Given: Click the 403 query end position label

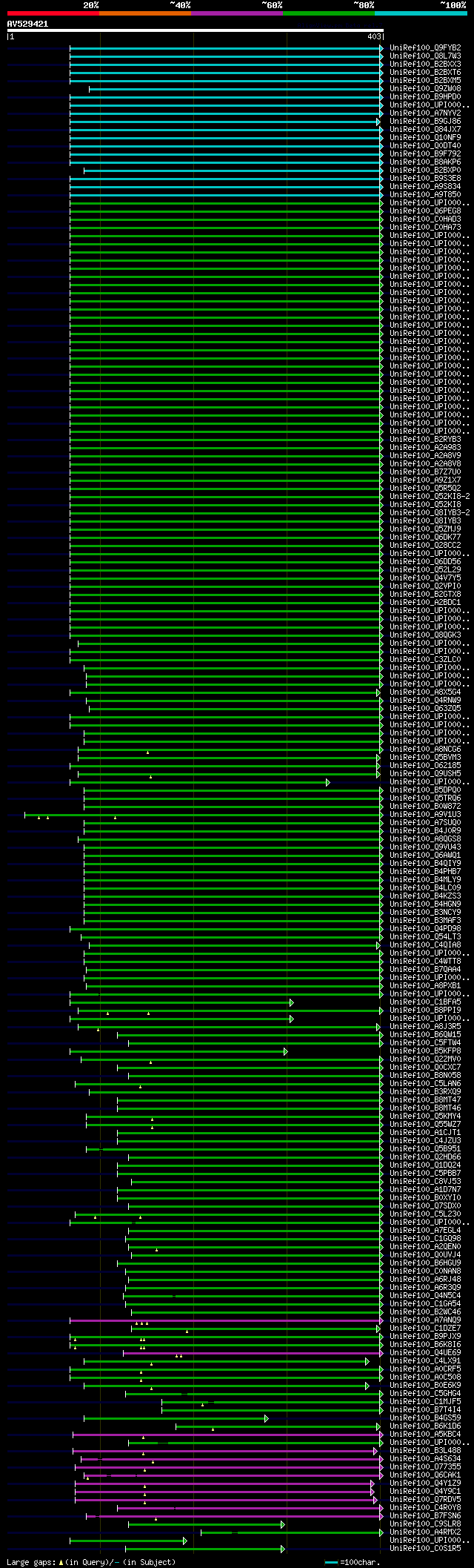Looking at the screenshot, I should click(x=374, y=36).
